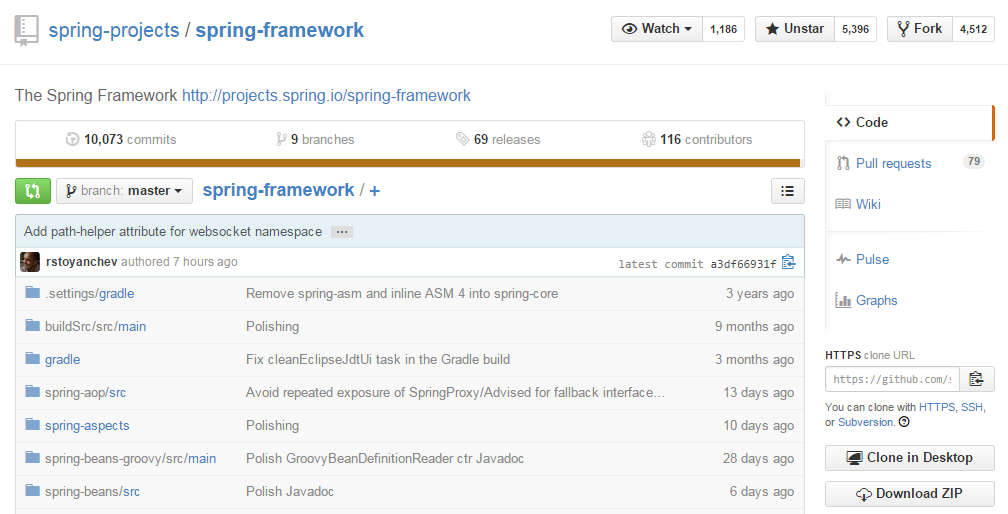Click the spring-beans folder icon

pos(33,491)
